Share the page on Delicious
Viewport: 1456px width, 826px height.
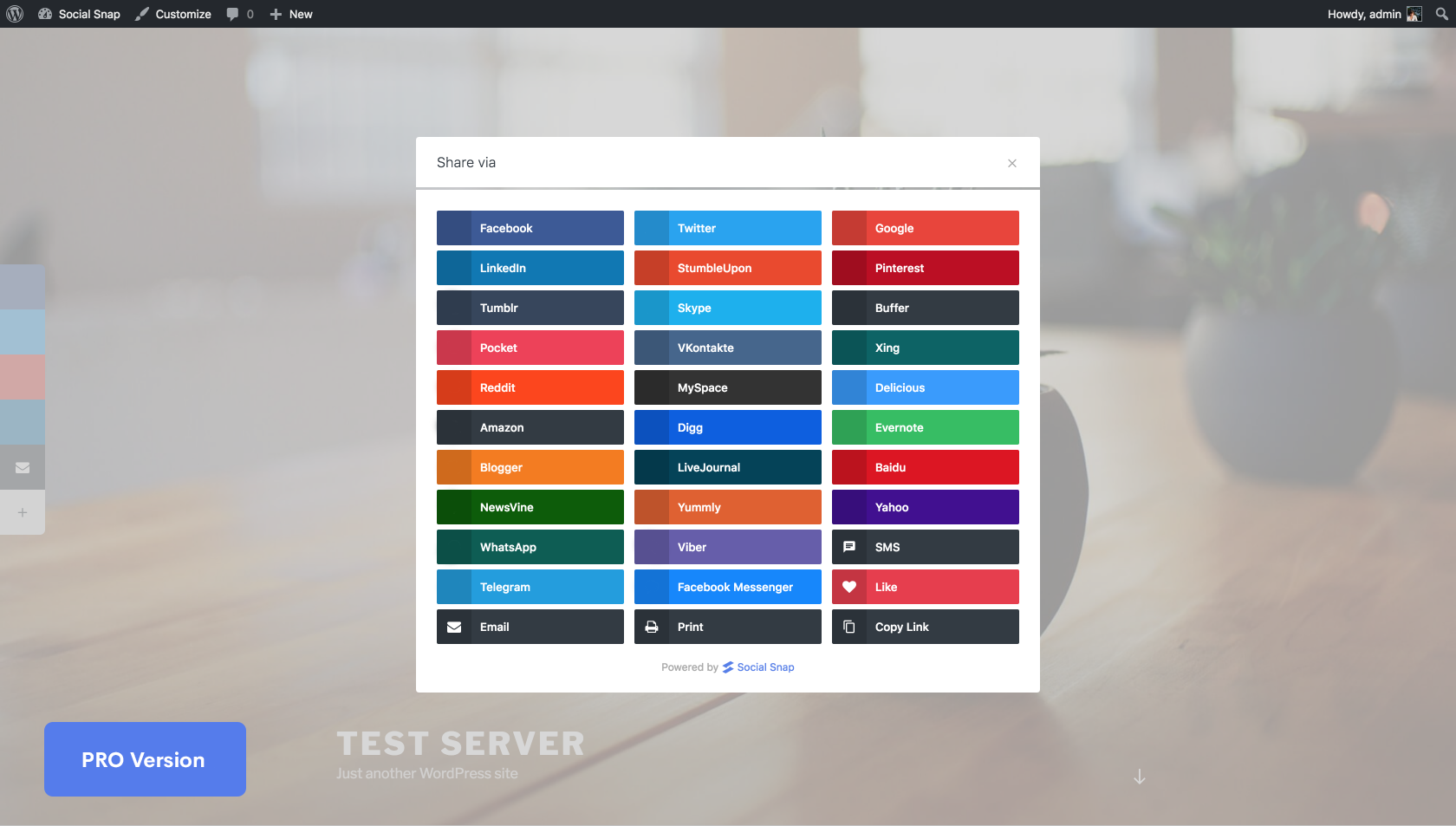click(926, 387)
